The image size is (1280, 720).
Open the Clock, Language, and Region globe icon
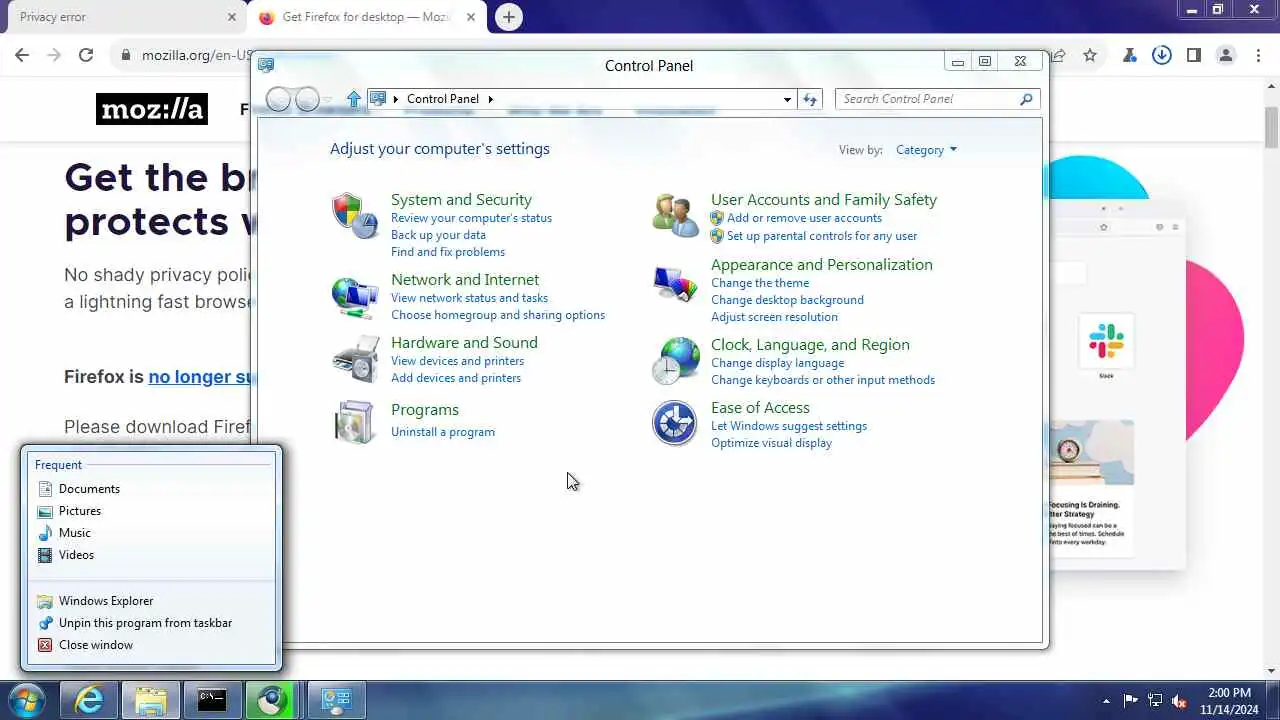(x=675, y=361)
